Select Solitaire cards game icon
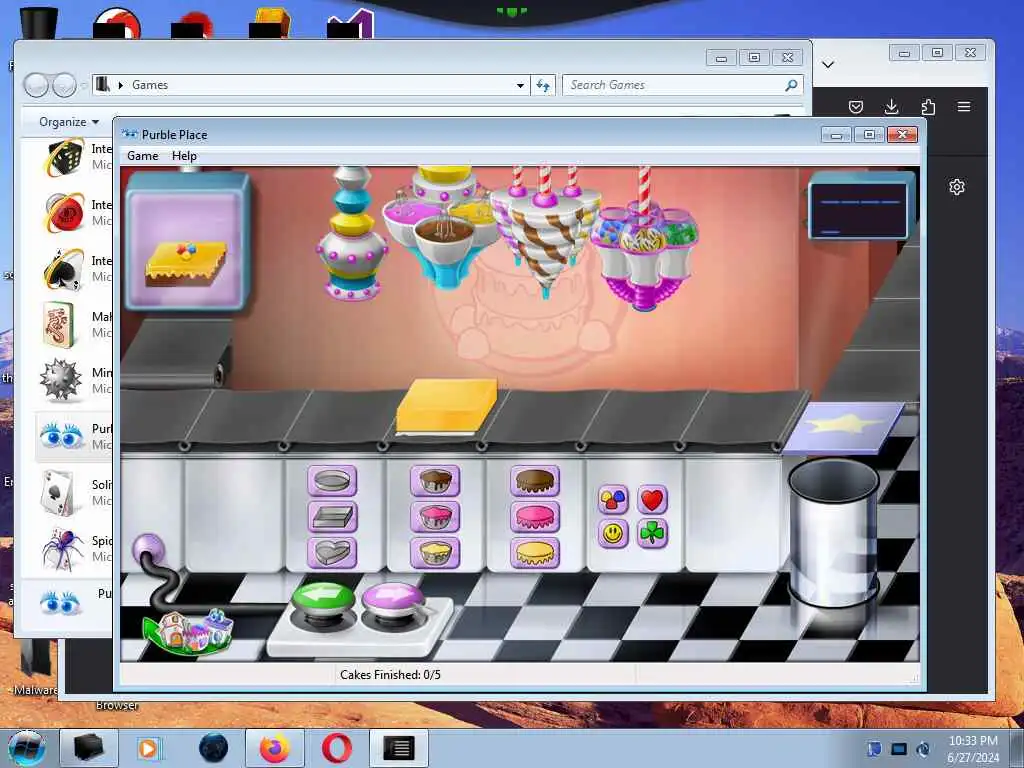The width and height of the screenshot is (1024, 768). pyautogui.click(x=59, y=492)
